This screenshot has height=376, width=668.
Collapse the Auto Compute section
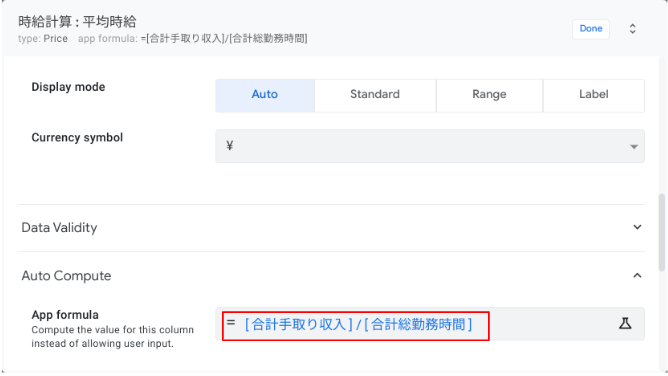click(x=331, y=276)
